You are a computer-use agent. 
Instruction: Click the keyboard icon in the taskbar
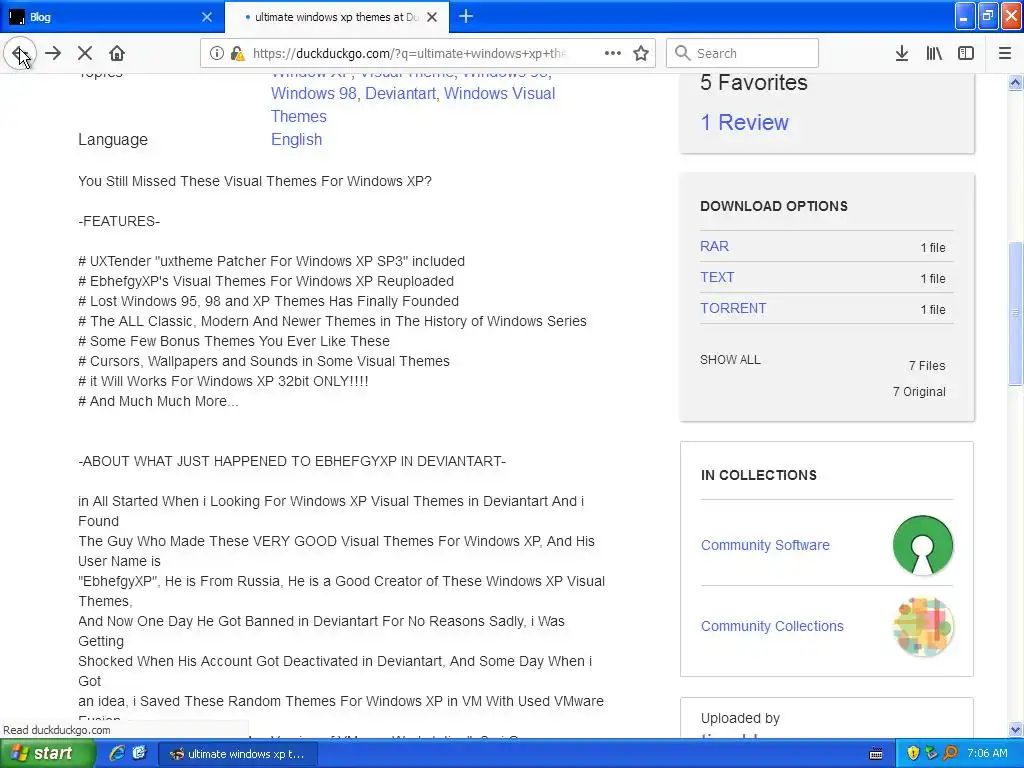tap(876, 754)
